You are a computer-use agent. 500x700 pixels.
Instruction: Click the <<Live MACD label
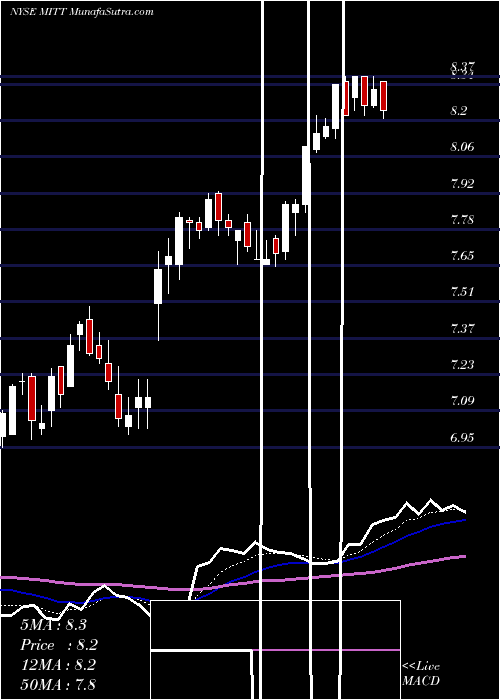coord(421,674)
